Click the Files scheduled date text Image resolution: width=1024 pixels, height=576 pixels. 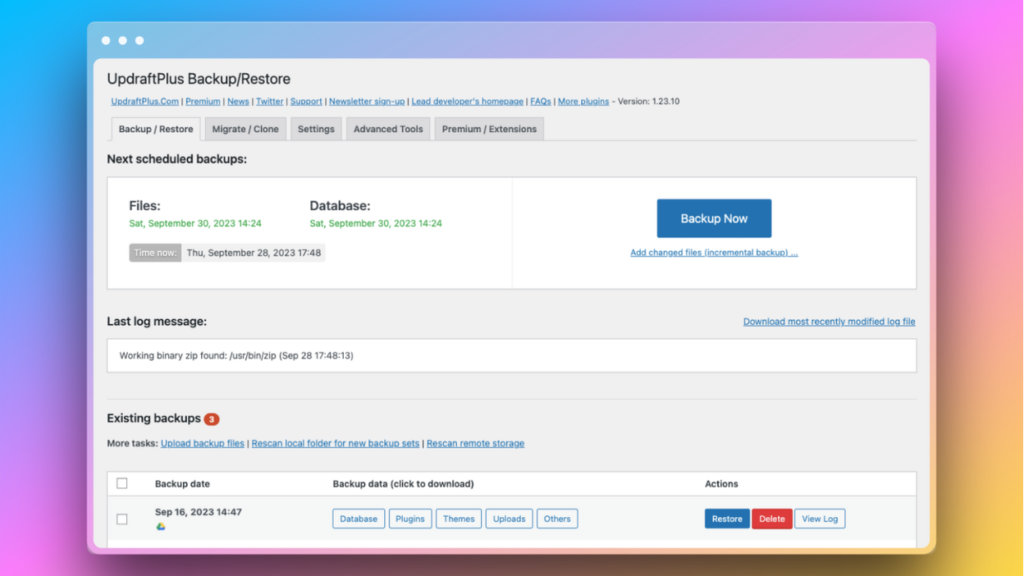point(195,223)
